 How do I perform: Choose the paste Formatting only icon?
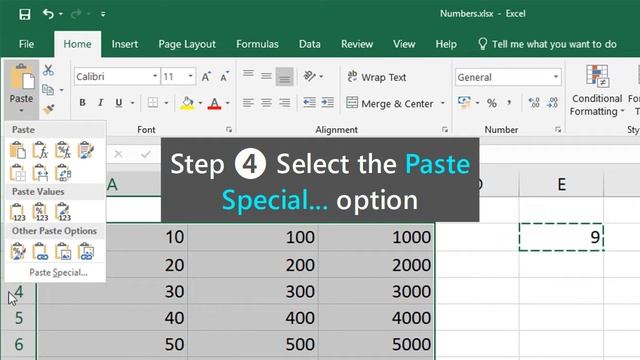coord(18,251)
